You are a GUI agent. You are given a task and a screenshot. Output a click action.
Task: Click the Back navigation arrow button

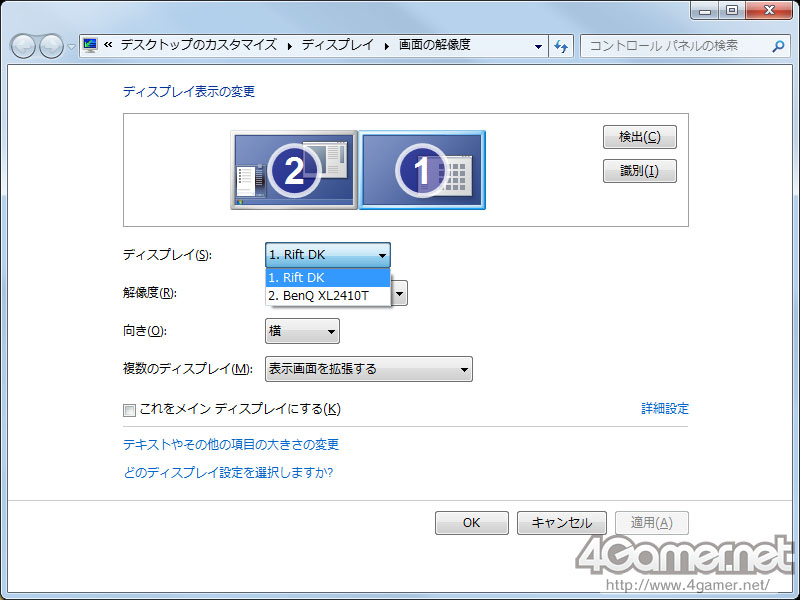point(24,46)
